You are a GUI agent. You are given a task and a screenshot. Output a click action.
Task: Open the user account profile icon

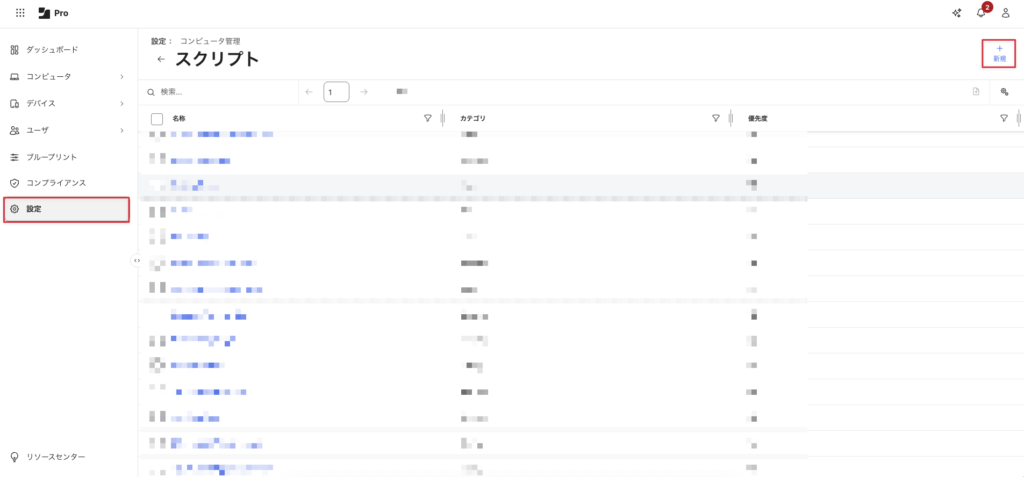pyautogui.click(x=1006, y=13)
